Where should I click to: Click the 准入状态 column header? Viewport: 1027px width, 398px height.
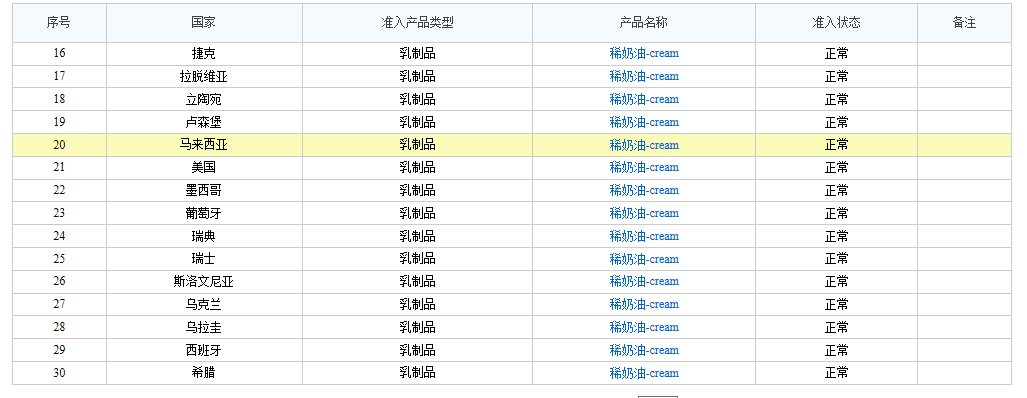click(x=836, y=23)
